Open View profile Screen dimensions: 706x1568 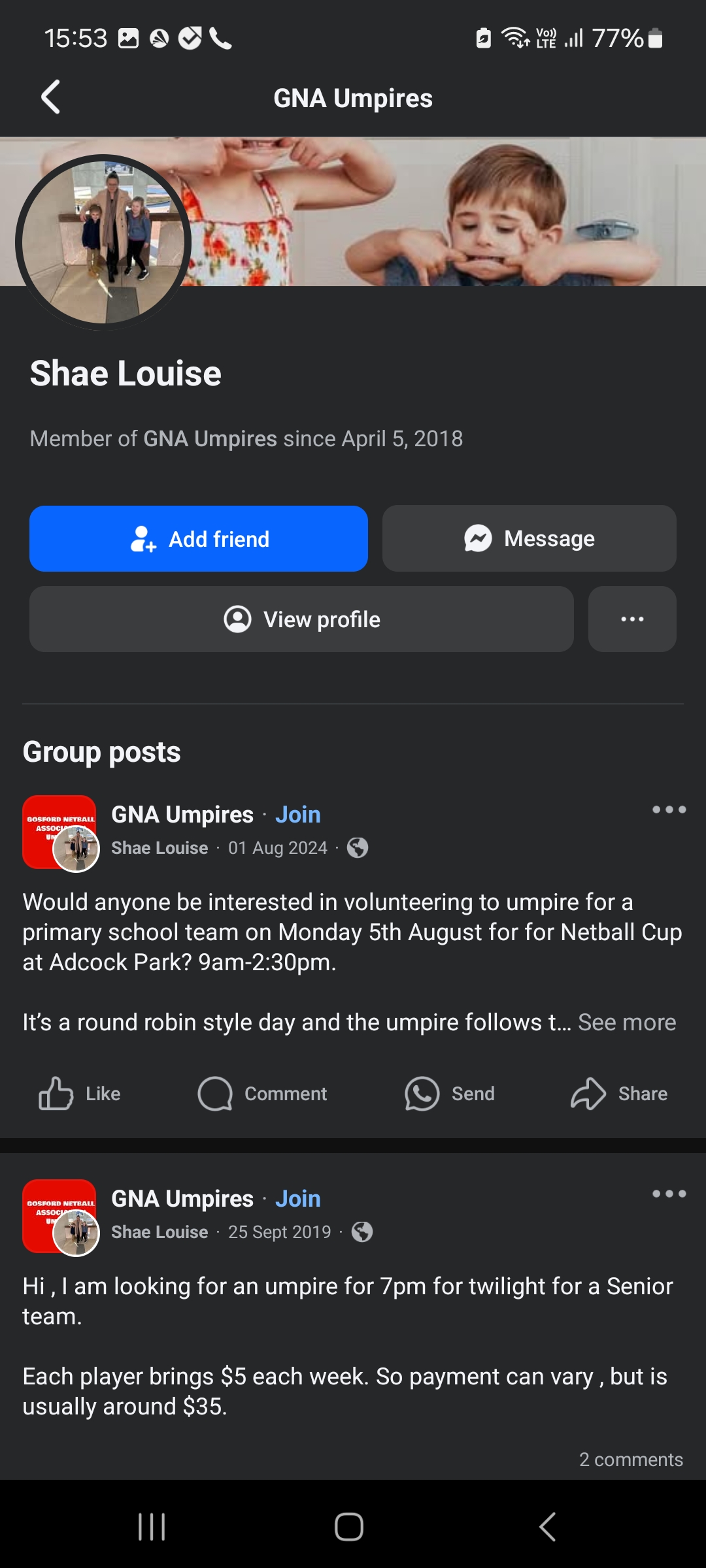tap(301, 619)
